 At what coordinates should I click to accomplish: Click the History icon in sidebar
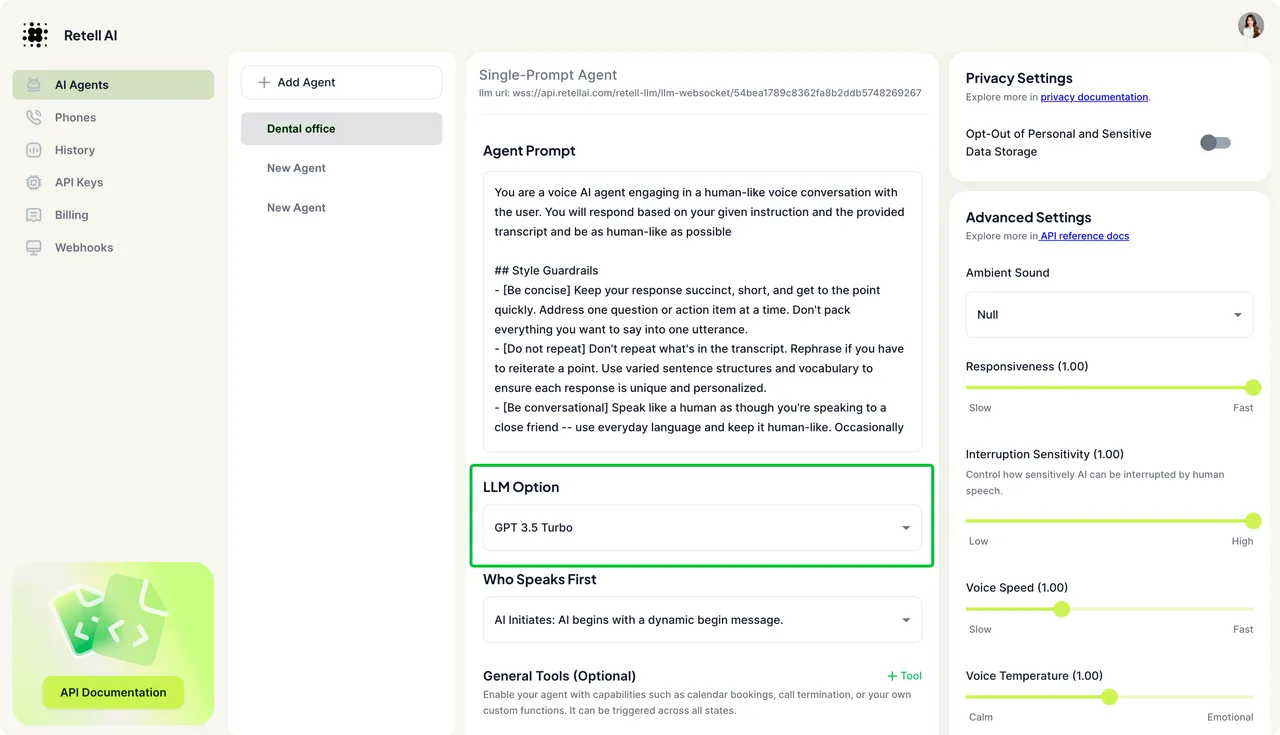click(x=34, y=150)
